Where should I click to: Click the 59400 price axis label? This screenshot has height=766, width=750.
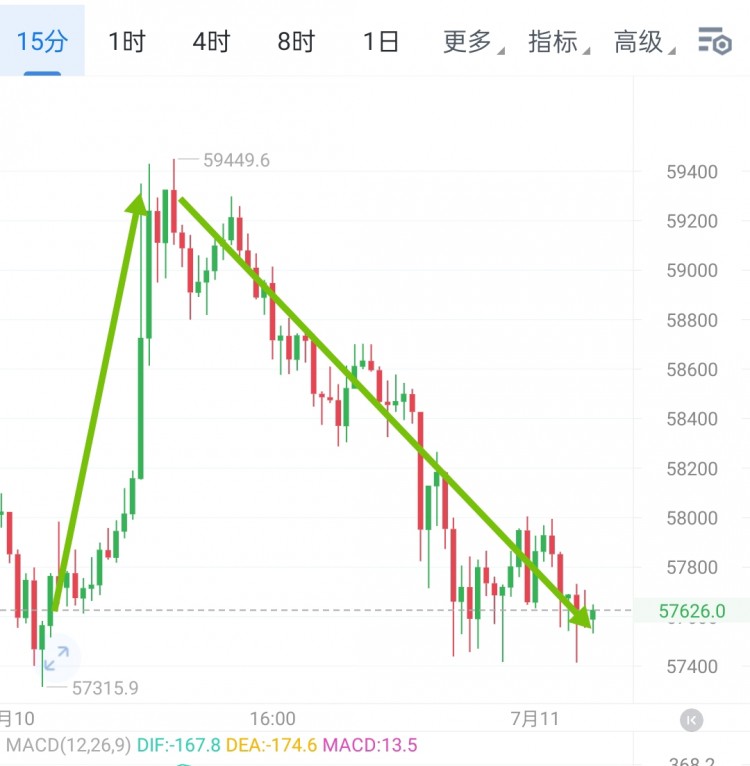(x=692, y=172)
